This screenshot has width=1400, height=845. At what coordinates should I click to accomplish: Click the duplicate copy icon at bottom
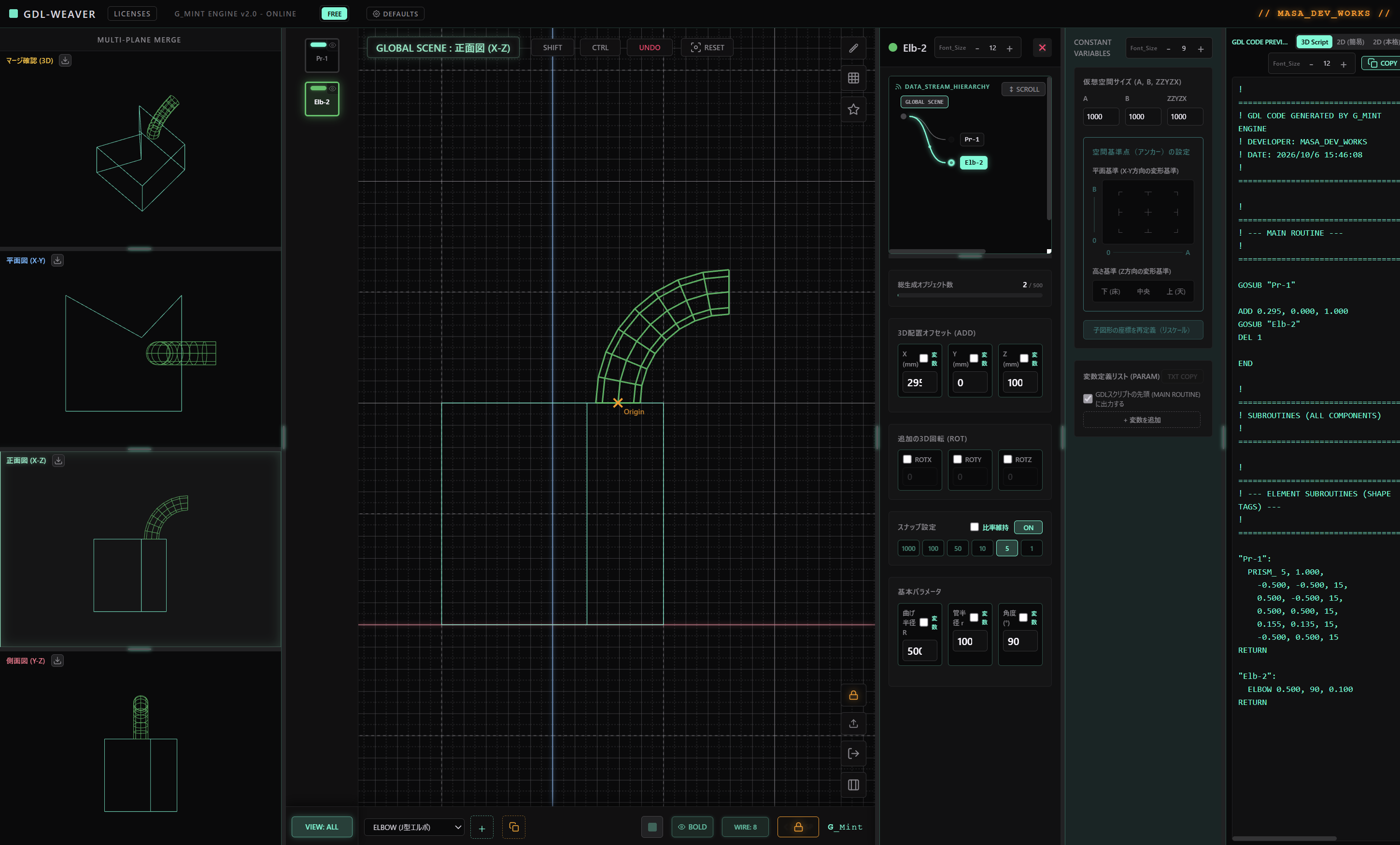coord(514,828)
